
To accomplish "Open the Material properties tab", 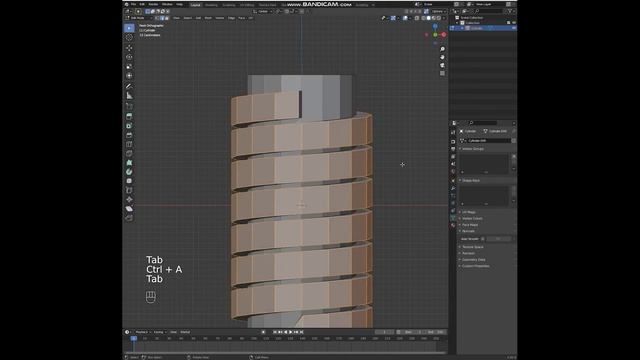I will click(x=453, y=225).
